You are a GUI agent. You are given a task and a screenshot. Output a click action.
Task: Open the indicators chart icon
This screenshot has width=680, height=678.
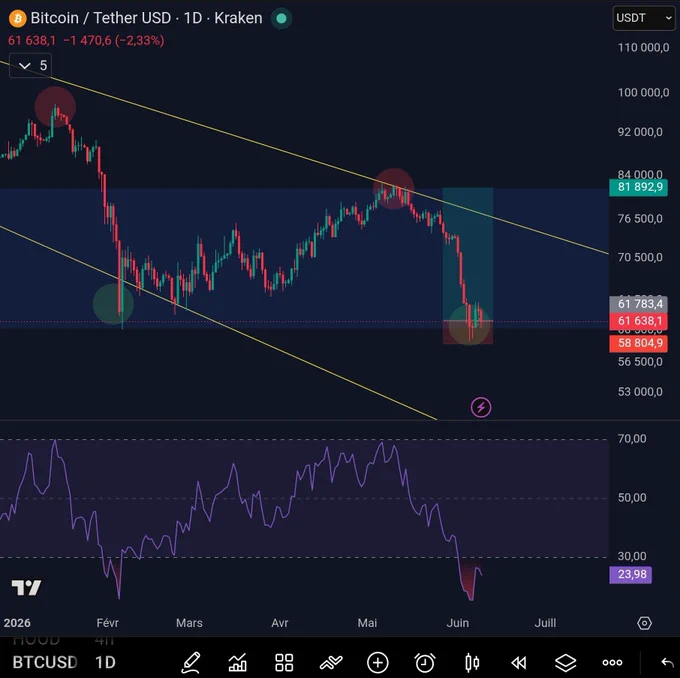(x=238, y=662)
